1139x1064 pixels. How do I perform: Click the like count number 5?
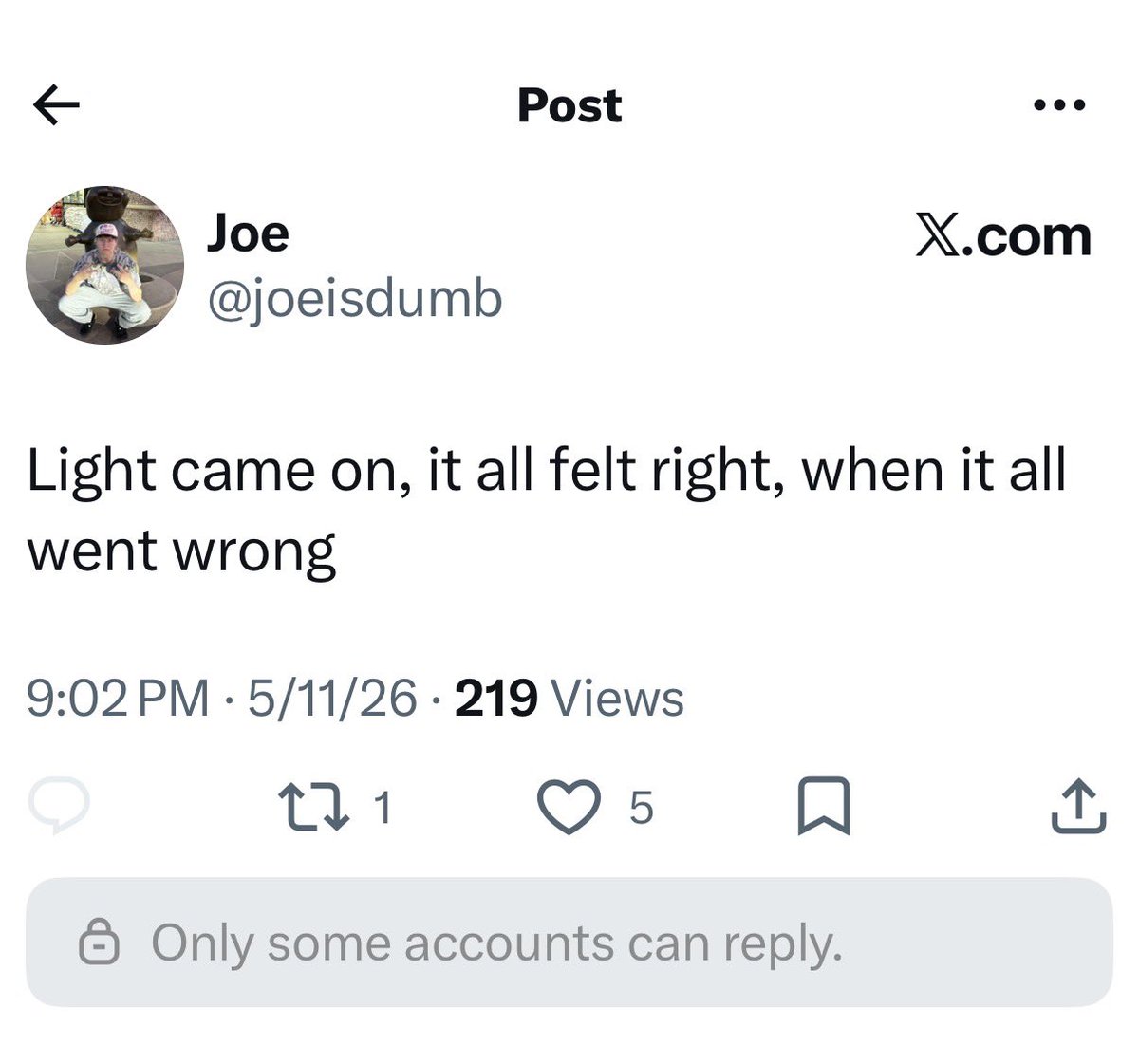(642, 808)
